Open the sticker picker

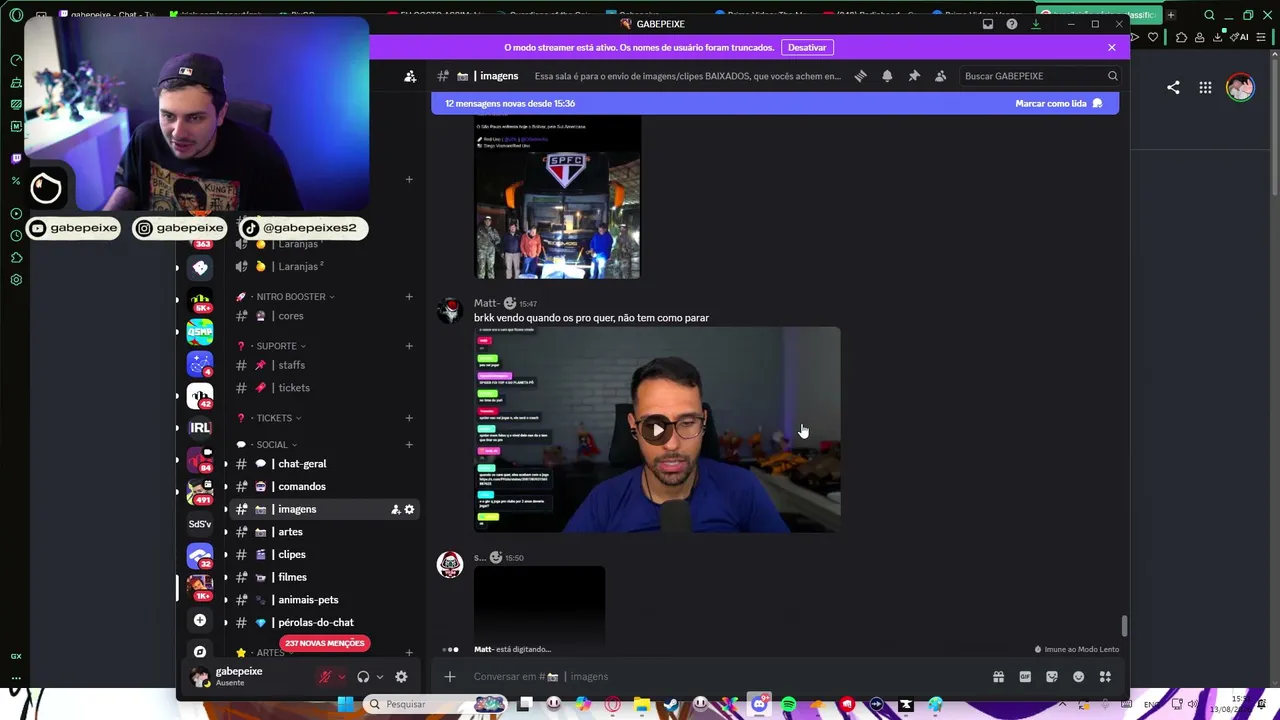point(1052,677)
